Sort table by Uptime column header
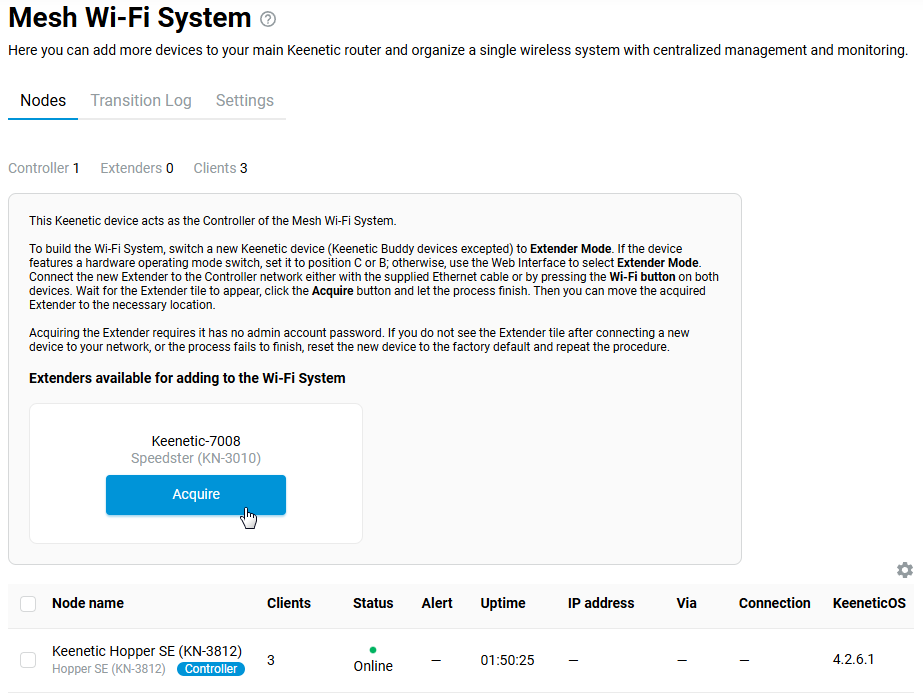The width and height of the screenshot is (923, 698). [502, 603]
